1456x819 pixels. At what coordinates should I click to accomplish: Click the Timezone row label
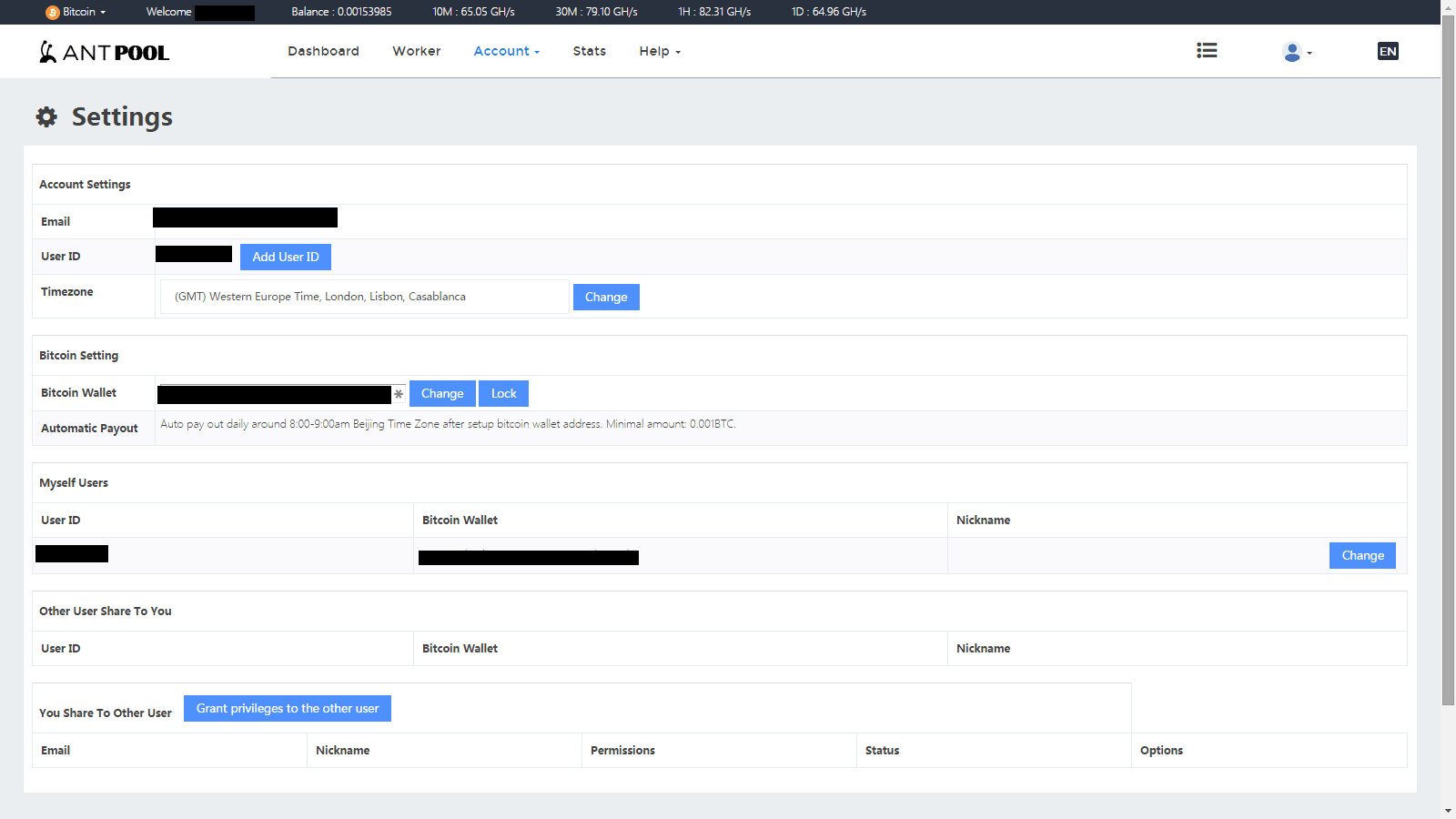tap(66, 291)
